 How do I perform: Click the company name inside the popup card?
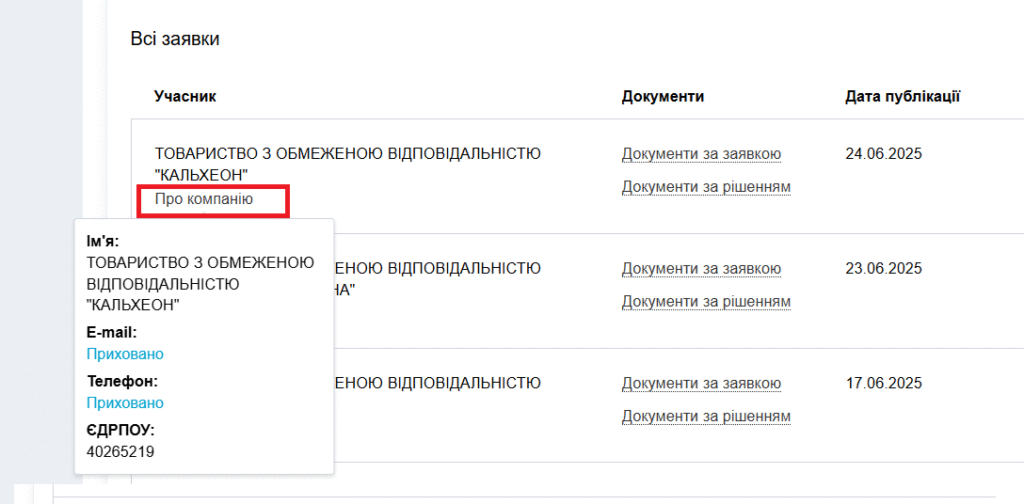[x=200, y=283]
